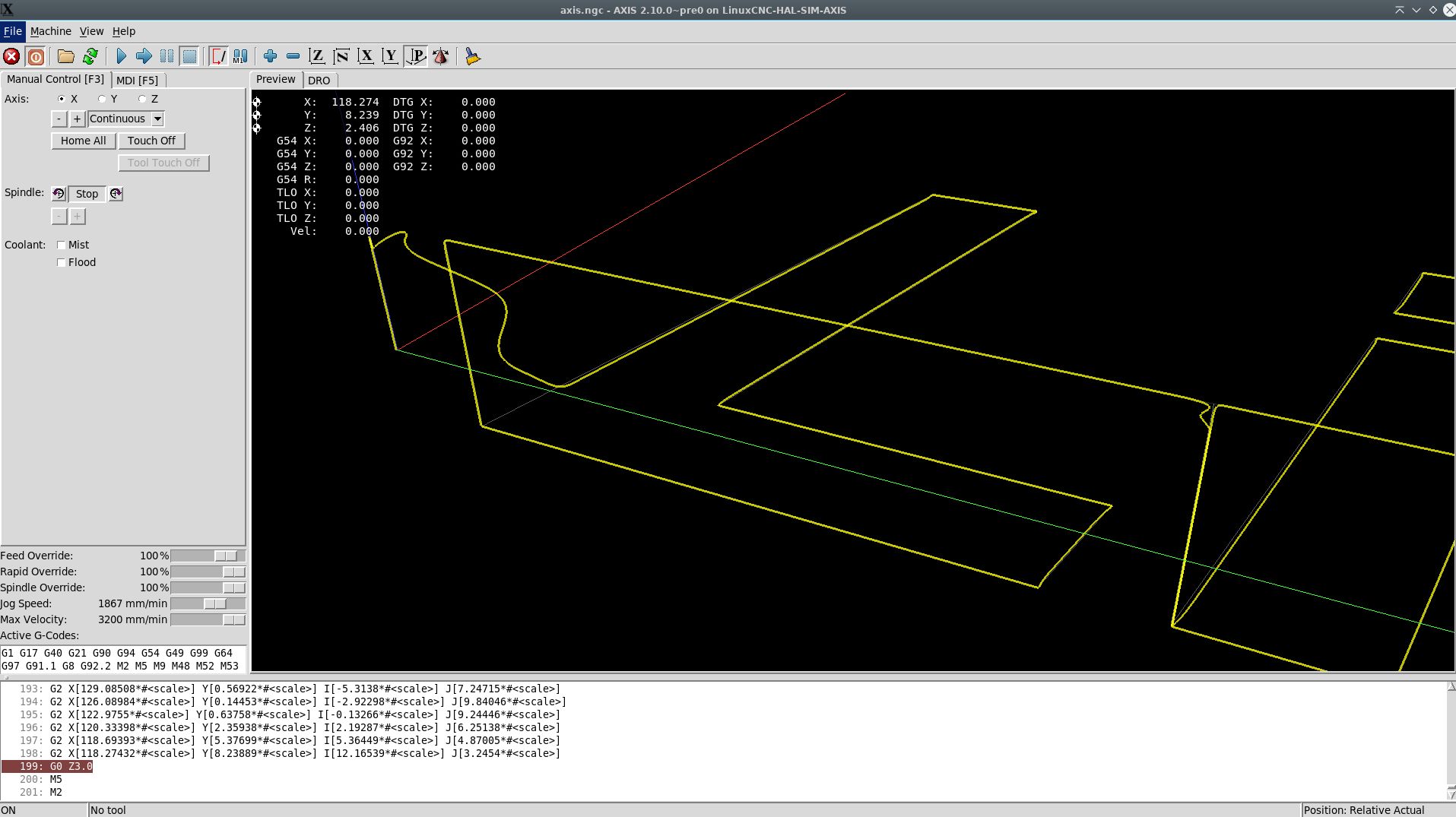Open the Help menu
This screenshot has height=817, width=1456.
coord(124,31)
